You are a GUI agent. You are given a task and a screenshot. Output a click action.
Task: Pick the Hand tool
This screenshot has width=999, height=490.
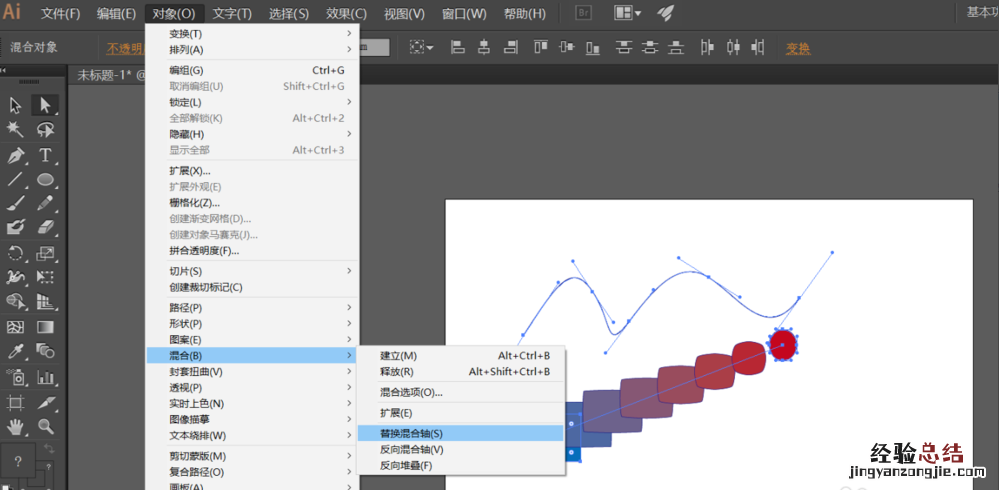tap(15, 426)
